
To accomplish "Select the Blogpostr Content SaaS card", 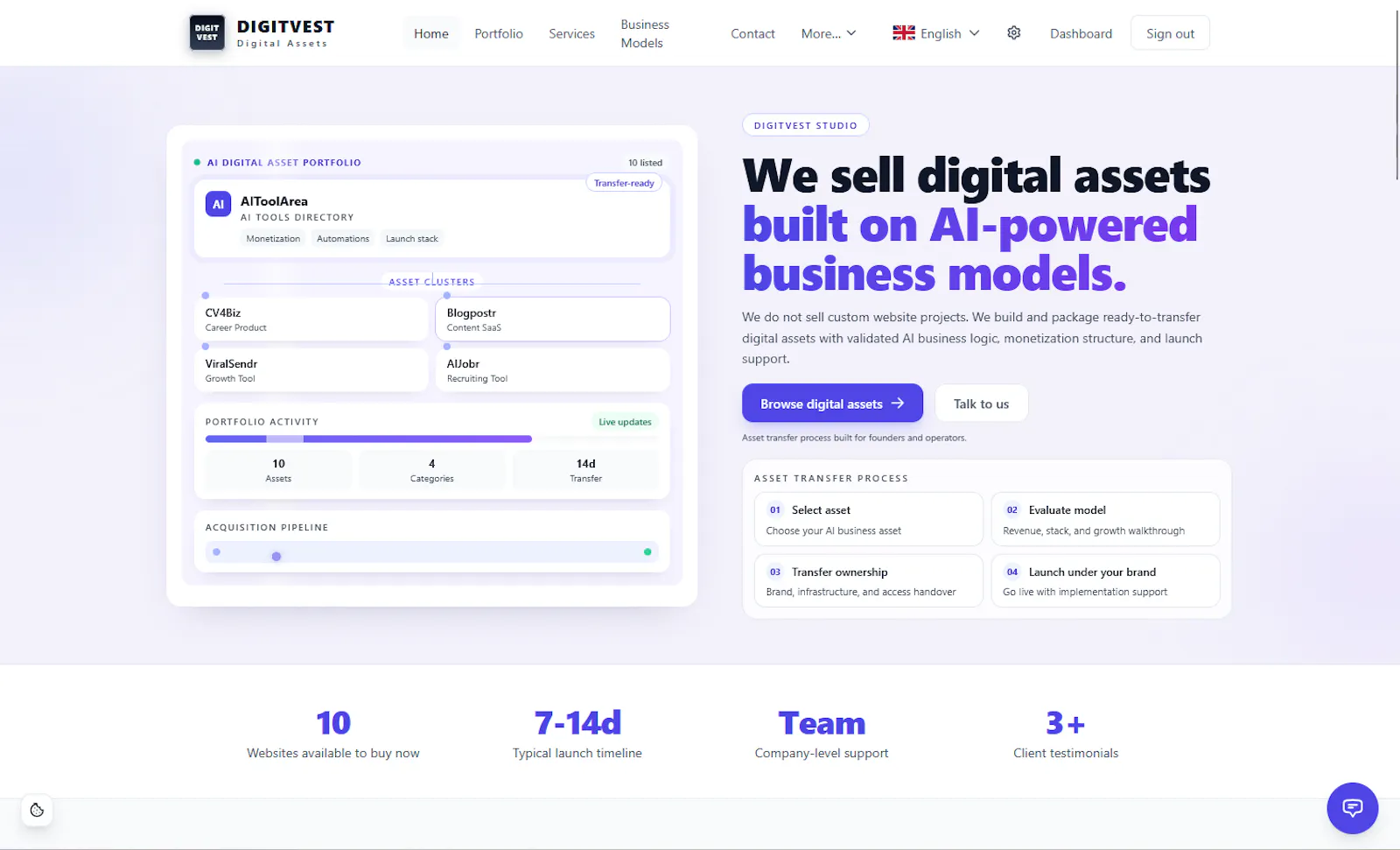I will [553, 320].
